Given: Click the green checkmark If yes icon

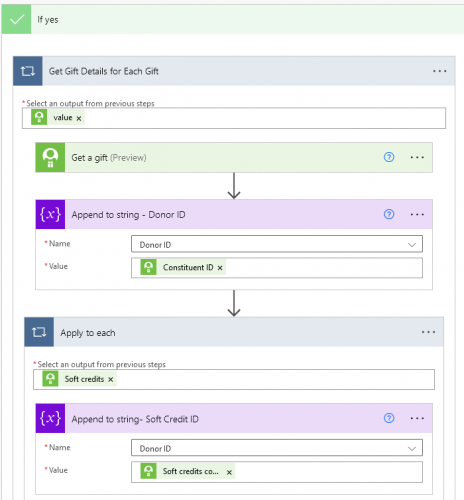Looking at the screenshot, I should point(16,19).
